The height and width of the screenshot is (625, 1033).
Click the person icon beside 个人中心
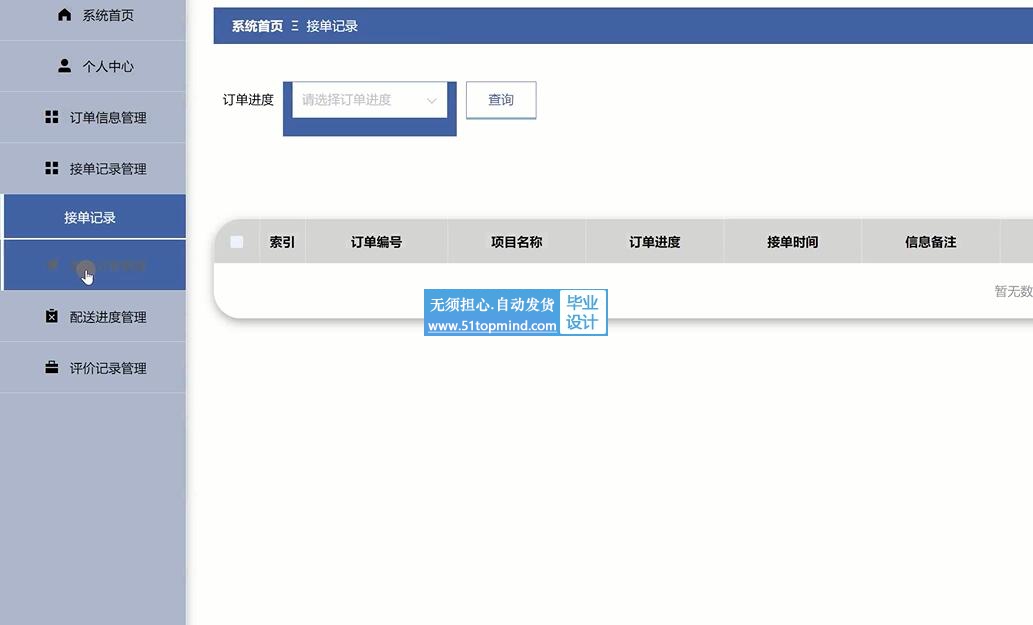point(64,66)
